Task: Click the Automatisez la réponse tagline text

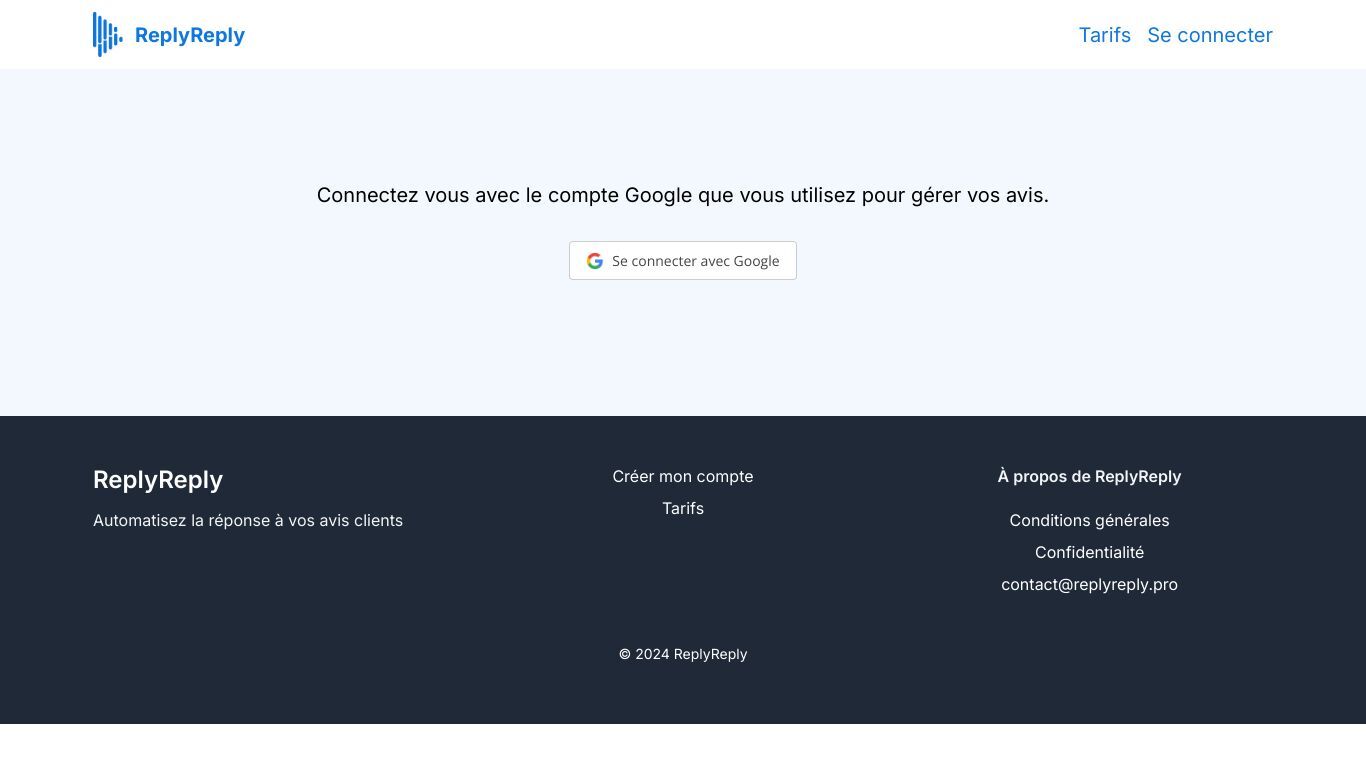Action: click(248, 520)
